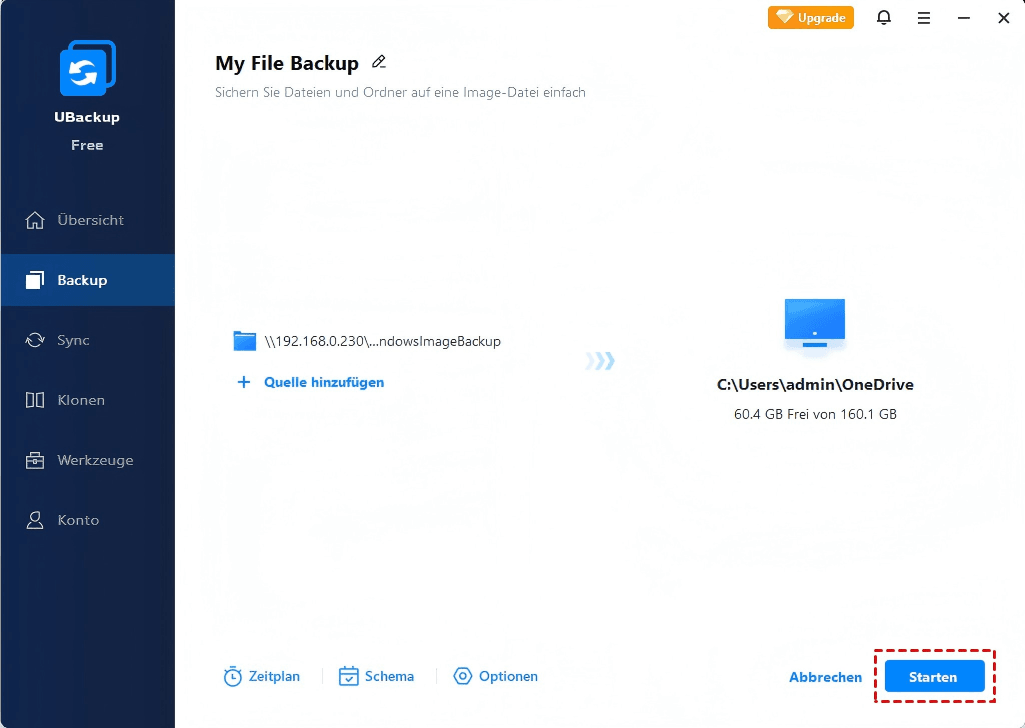Click the orange Upgrade button
1025x728 pixels.
(x=811, y=18)
